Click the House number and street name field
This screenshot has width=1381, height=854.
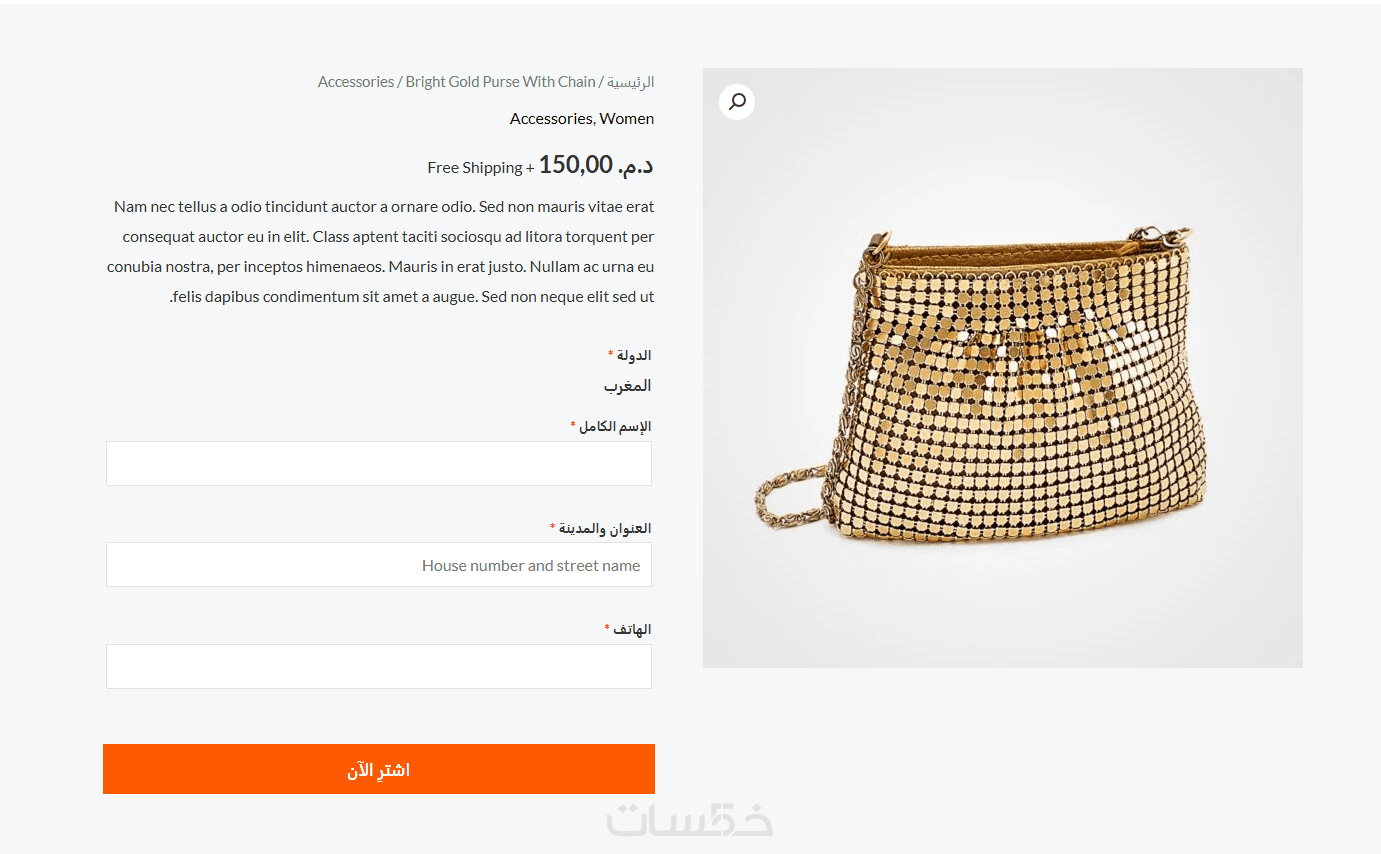pyautogui.click(x=379, y=565)
